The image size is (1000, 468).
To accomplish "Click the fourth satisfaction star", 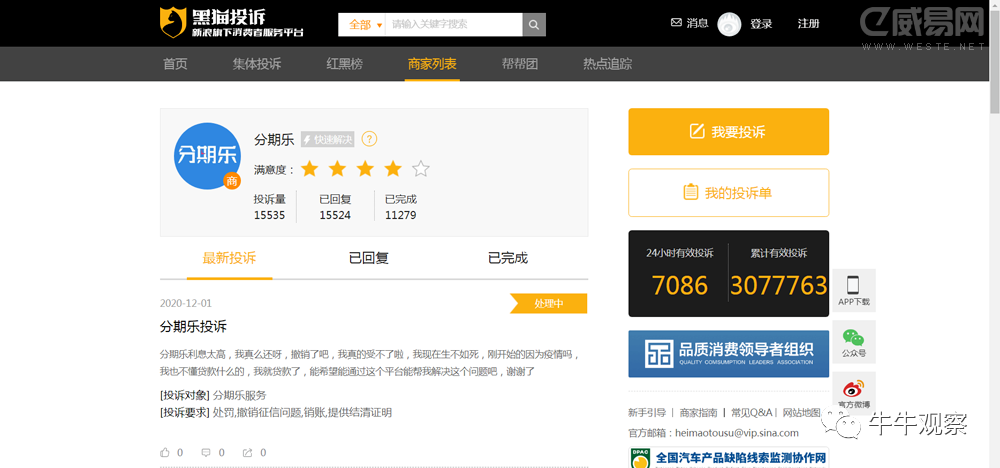I will pos(393,169).
